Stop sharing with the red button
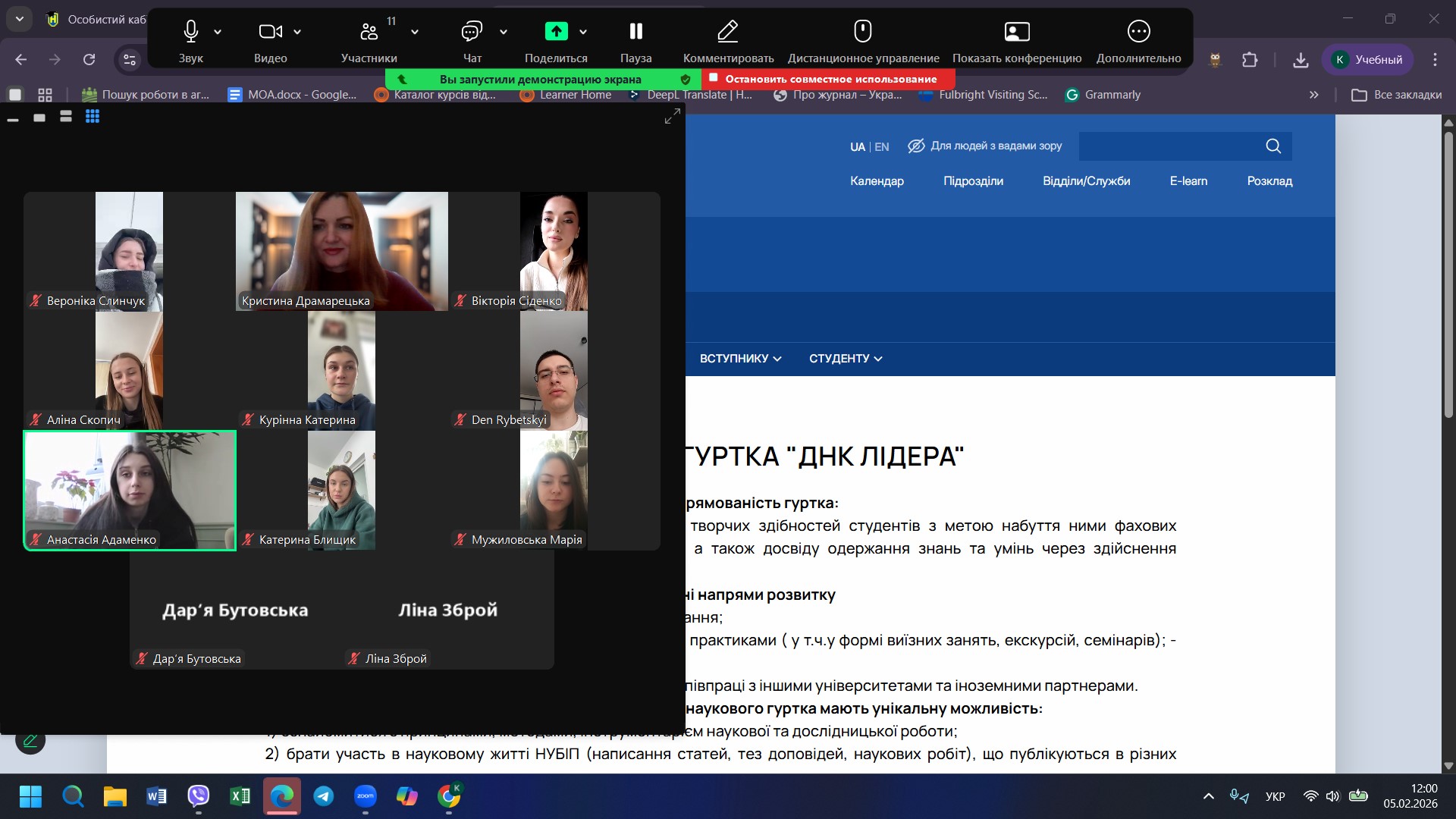 (829, 79)
